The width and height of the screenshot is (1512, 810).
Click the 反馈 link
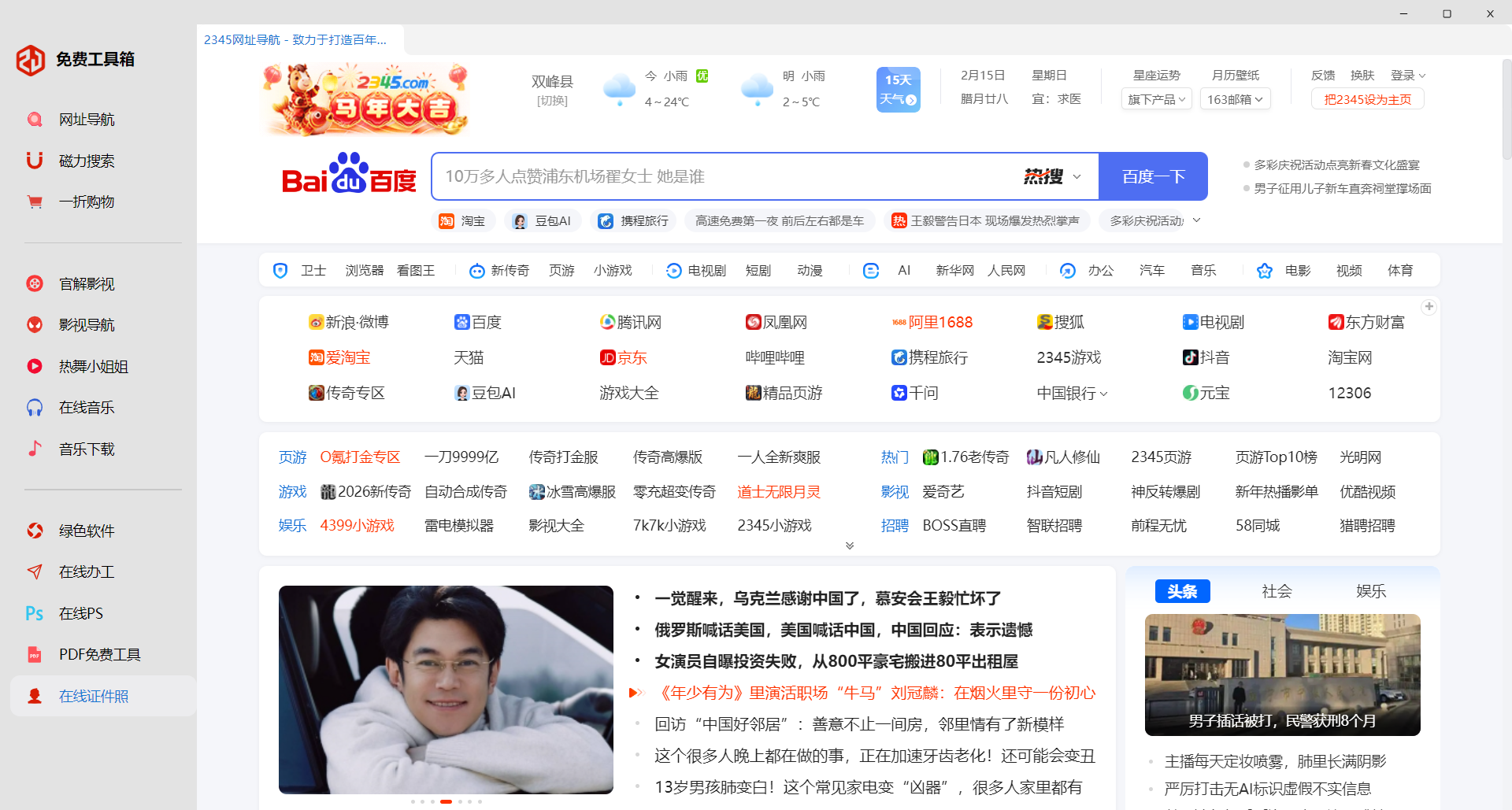coord(1323,76)
